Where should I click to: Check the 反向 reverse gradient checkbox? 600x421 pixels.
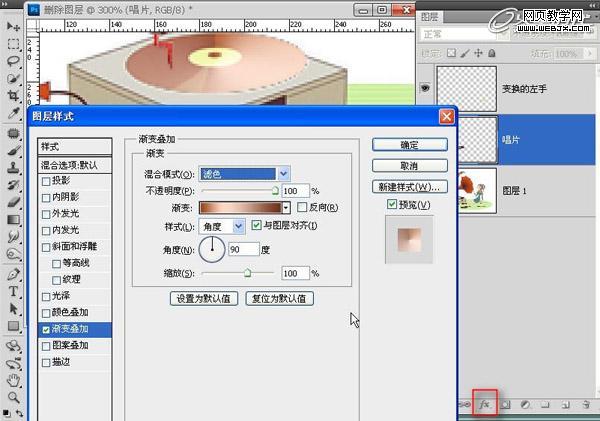tap(302, 208)
